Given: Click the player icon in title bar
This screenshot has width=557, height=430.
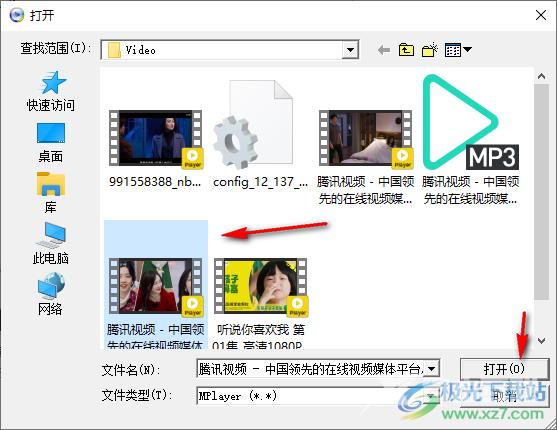Looking at the screenshot, I should coord(17,15).
